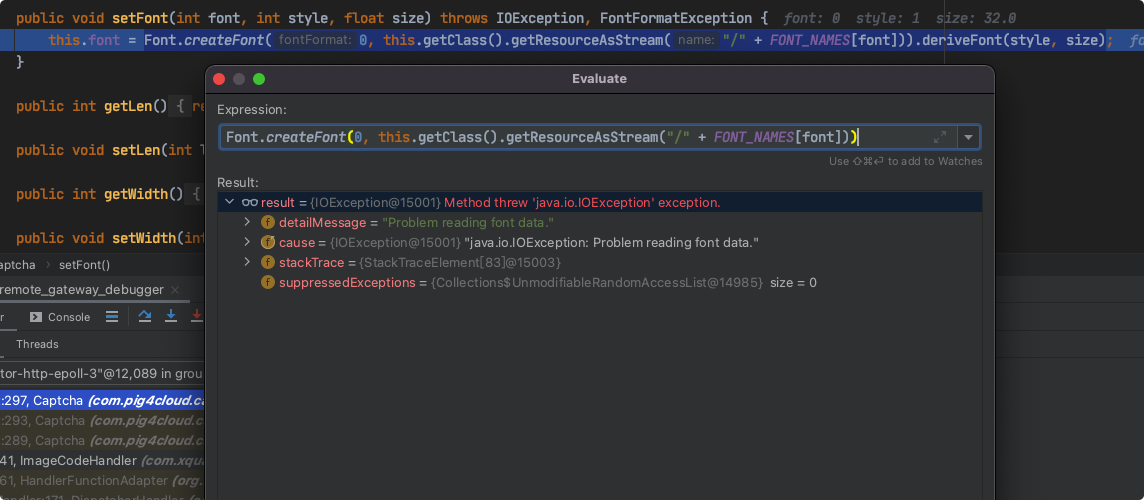This screenshot has width=1144, height=500.
Task: Click the field icon next to detailMessage
Action: (268, 222)
